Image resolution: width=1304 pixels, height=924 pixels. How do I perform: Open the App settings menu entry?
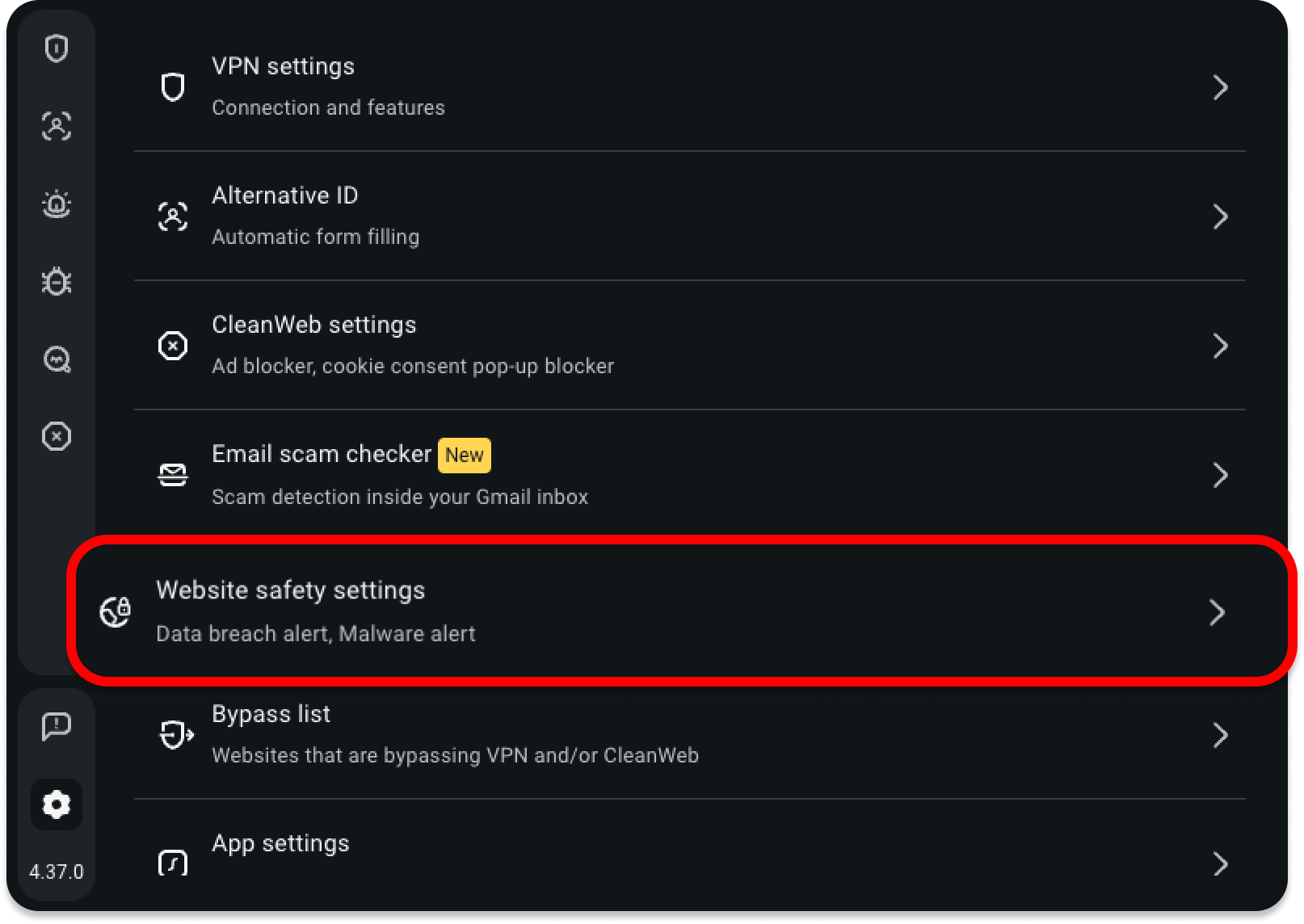280,843
